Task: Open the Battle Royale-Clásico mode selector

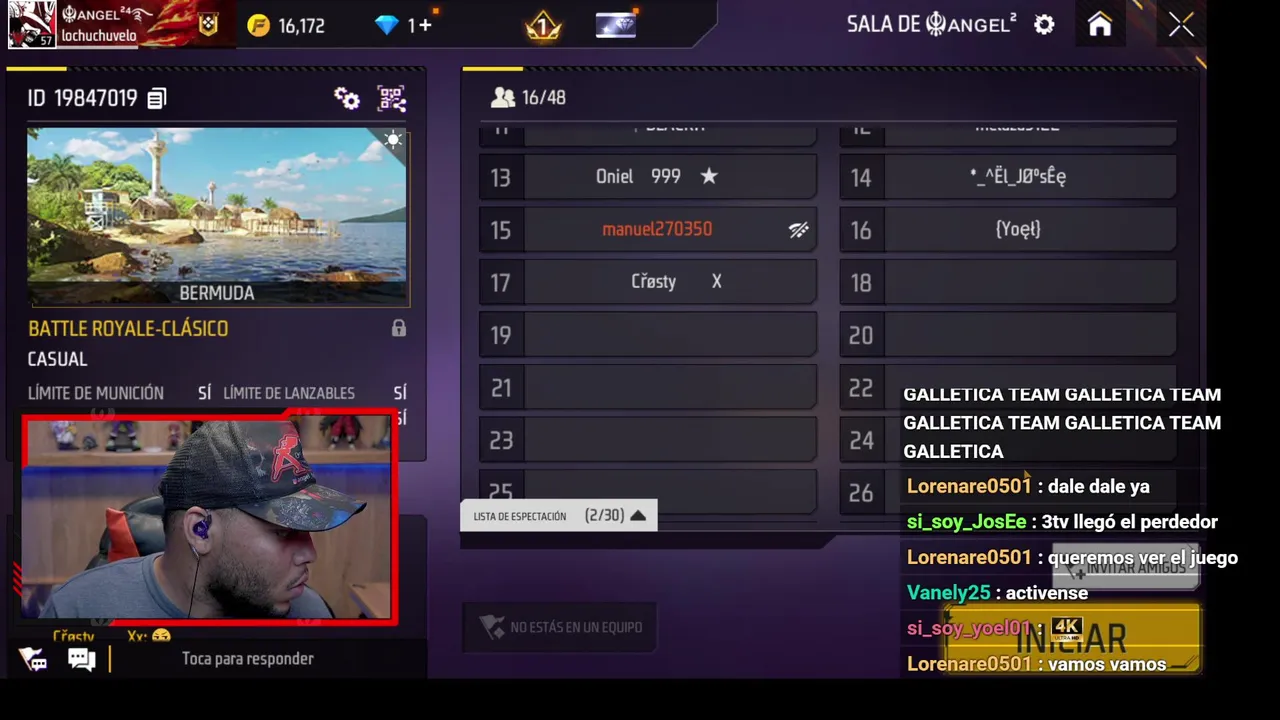Action: click(x=128, y=328)
